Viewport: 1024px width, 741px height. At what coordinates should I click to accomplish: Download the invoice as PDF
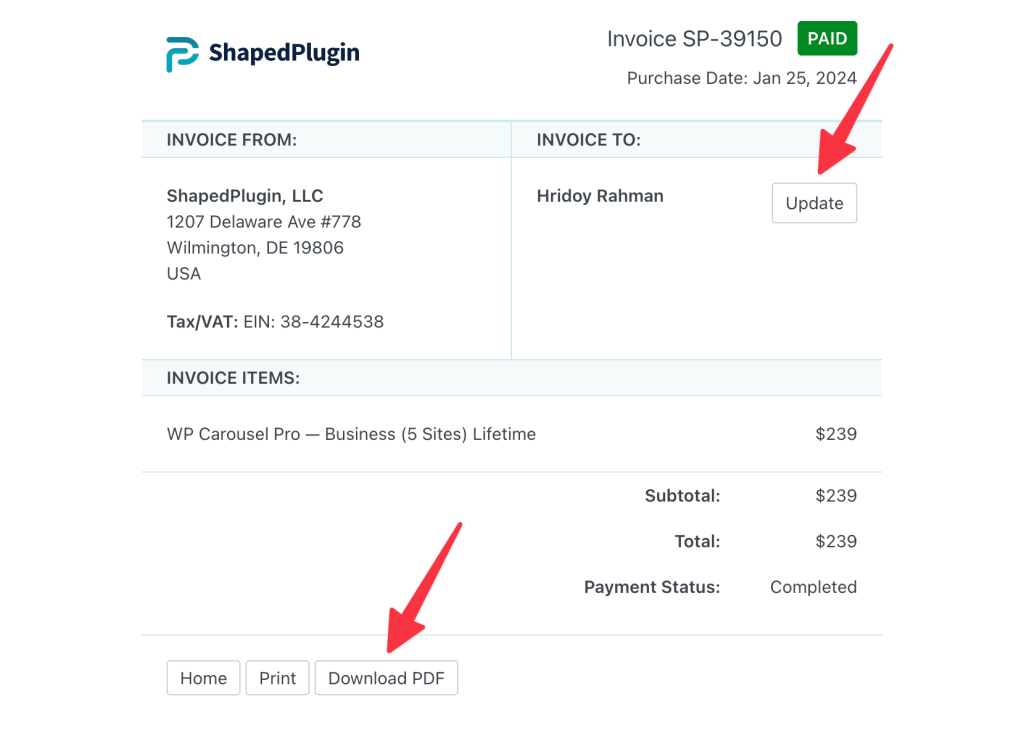coord(386,678)
